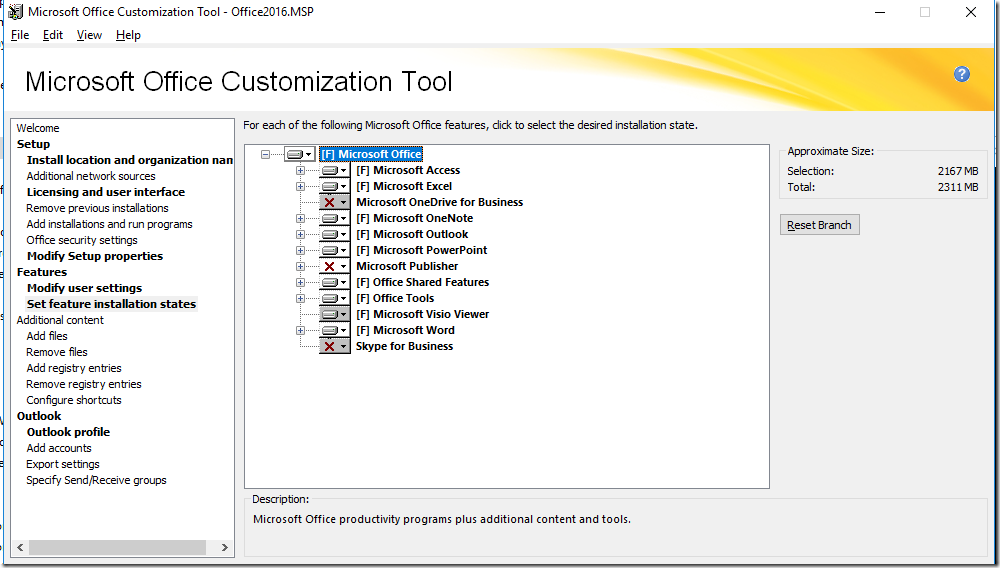The height and width of the screenshot is (568, 1000).
Task: Open Configure shortcuts page
Action: pyautogui.click(x=73, y=400)
